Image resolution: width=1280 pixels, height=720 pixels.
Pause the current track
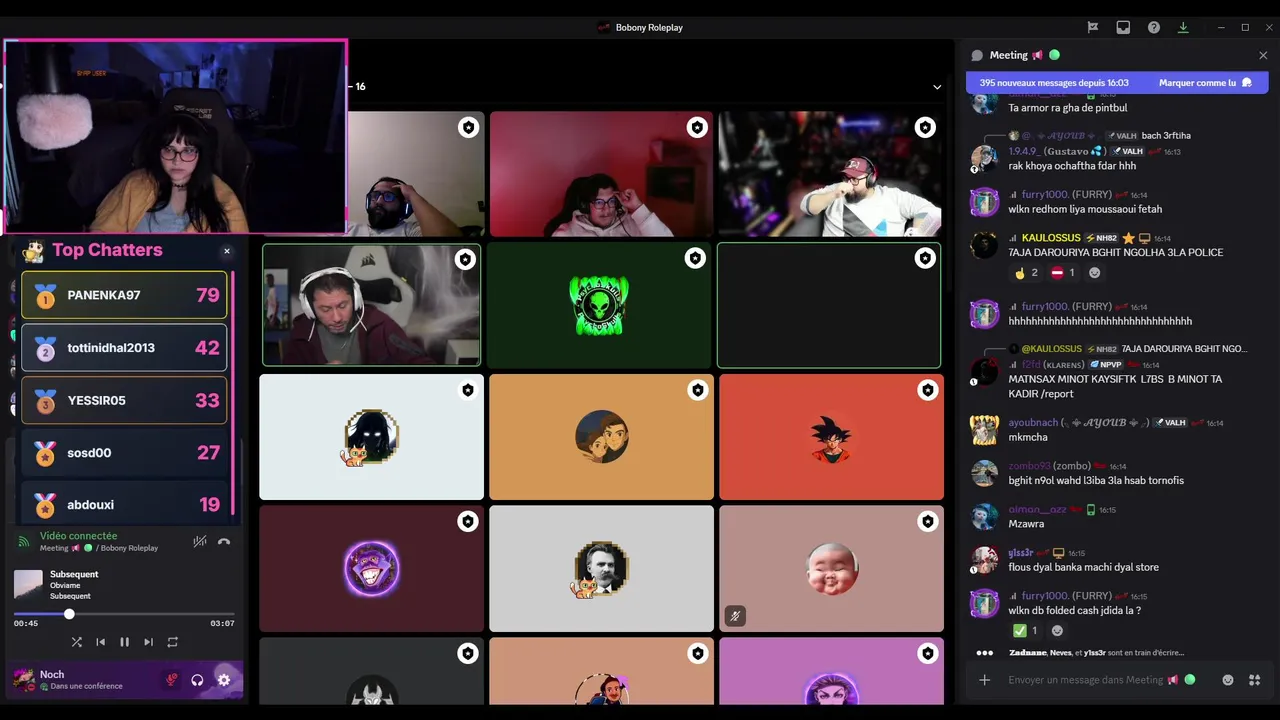124,642
